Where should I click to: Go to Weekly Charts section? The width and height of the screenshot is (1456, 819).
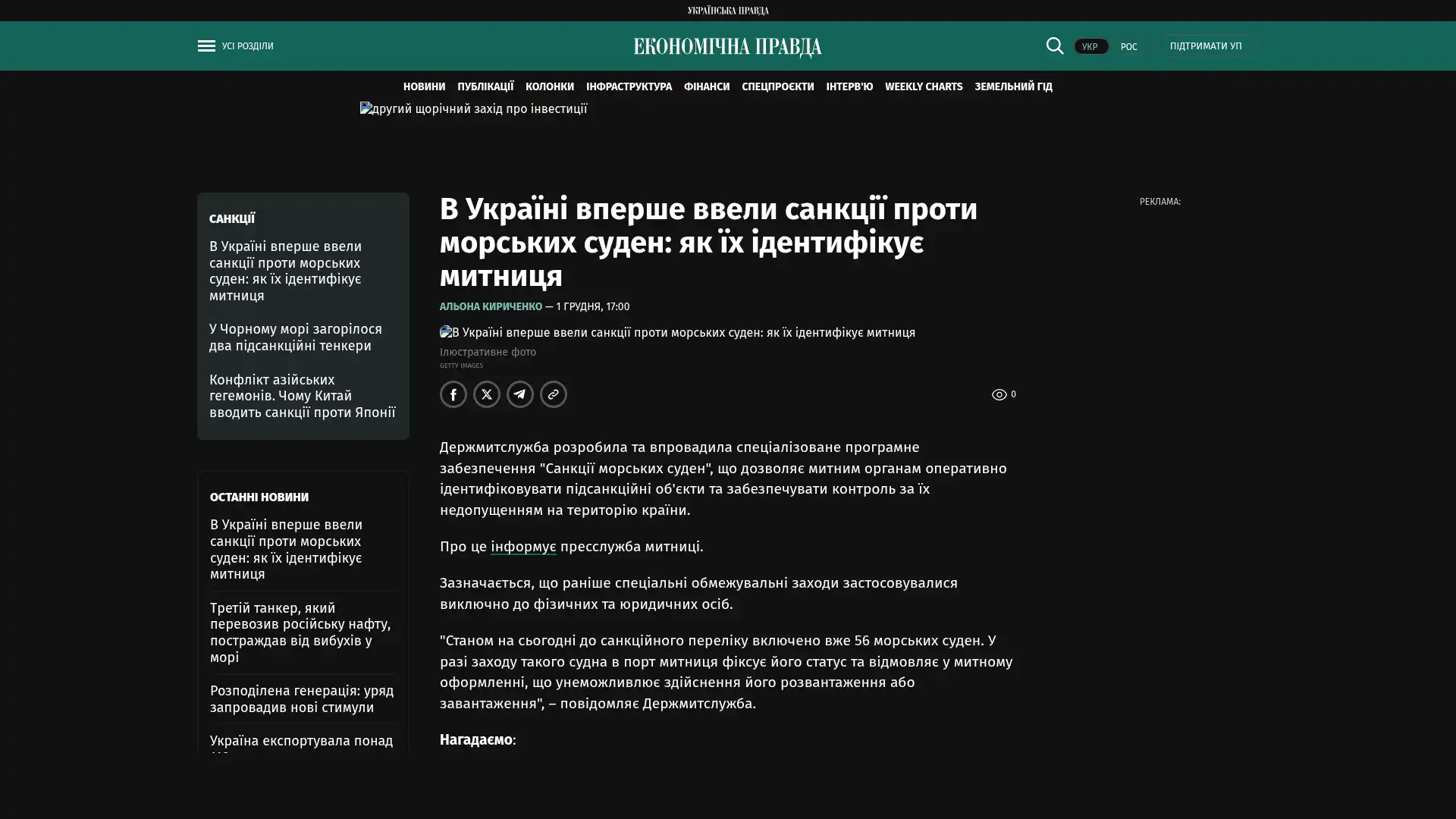[923, 86]
